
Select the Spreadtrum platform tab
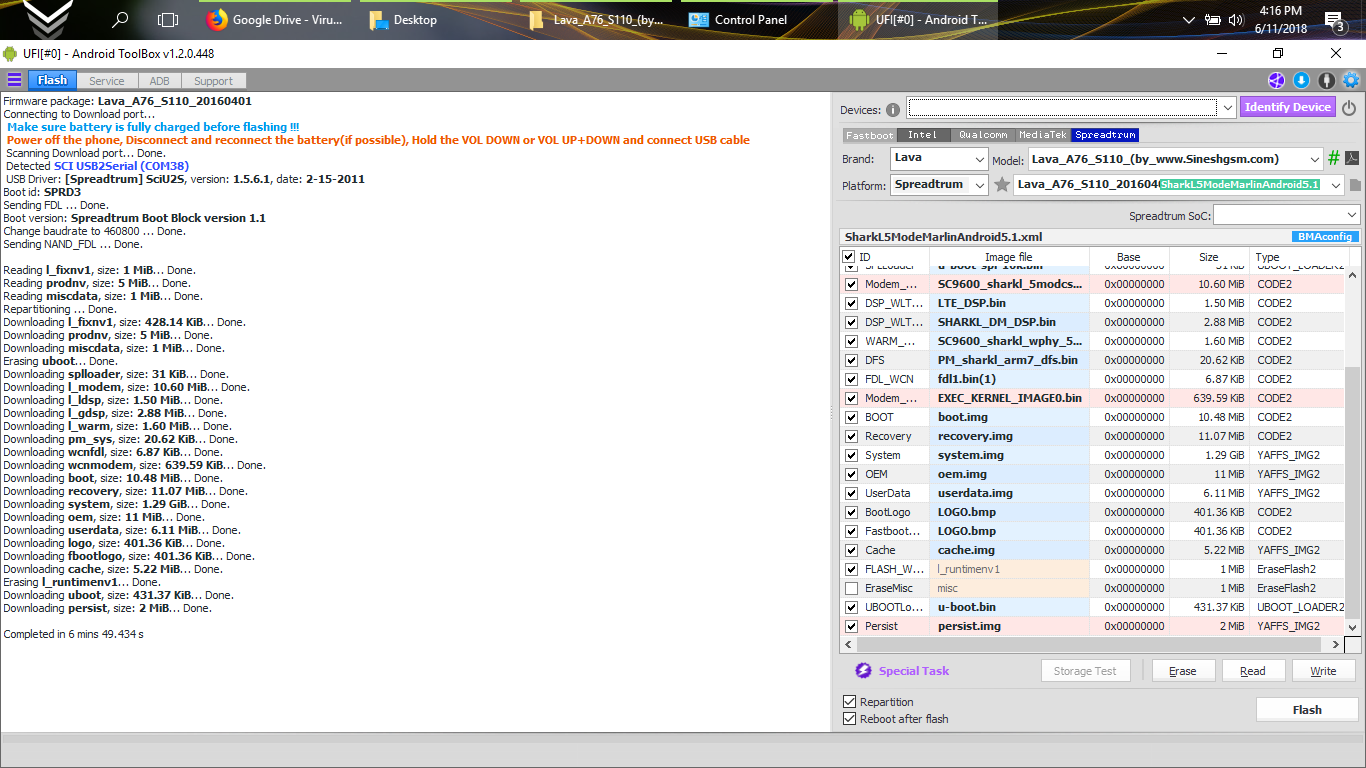click(1105, 135)
